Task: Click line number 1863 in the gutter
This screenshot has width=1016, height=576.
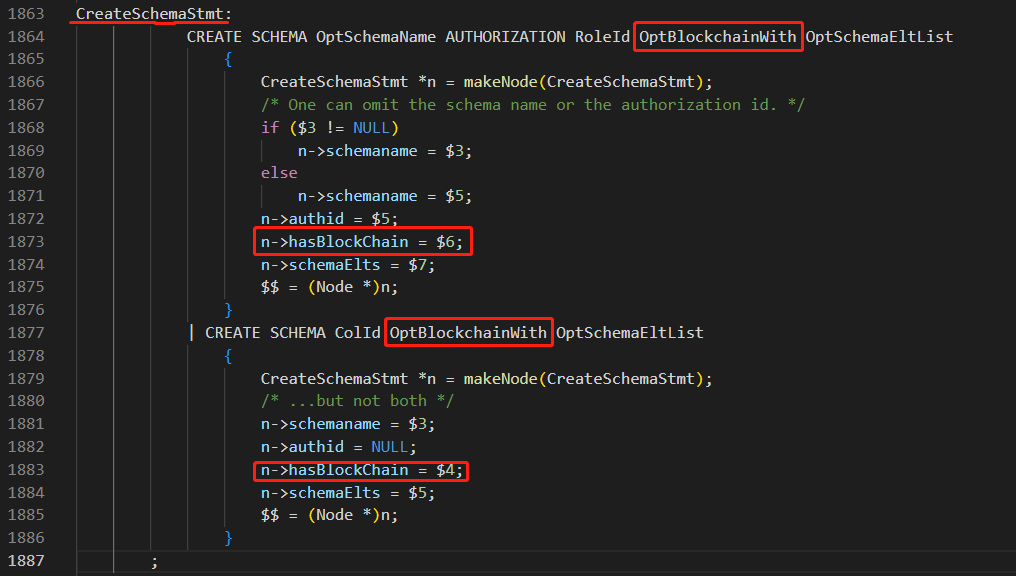Action: pos(26,14)
